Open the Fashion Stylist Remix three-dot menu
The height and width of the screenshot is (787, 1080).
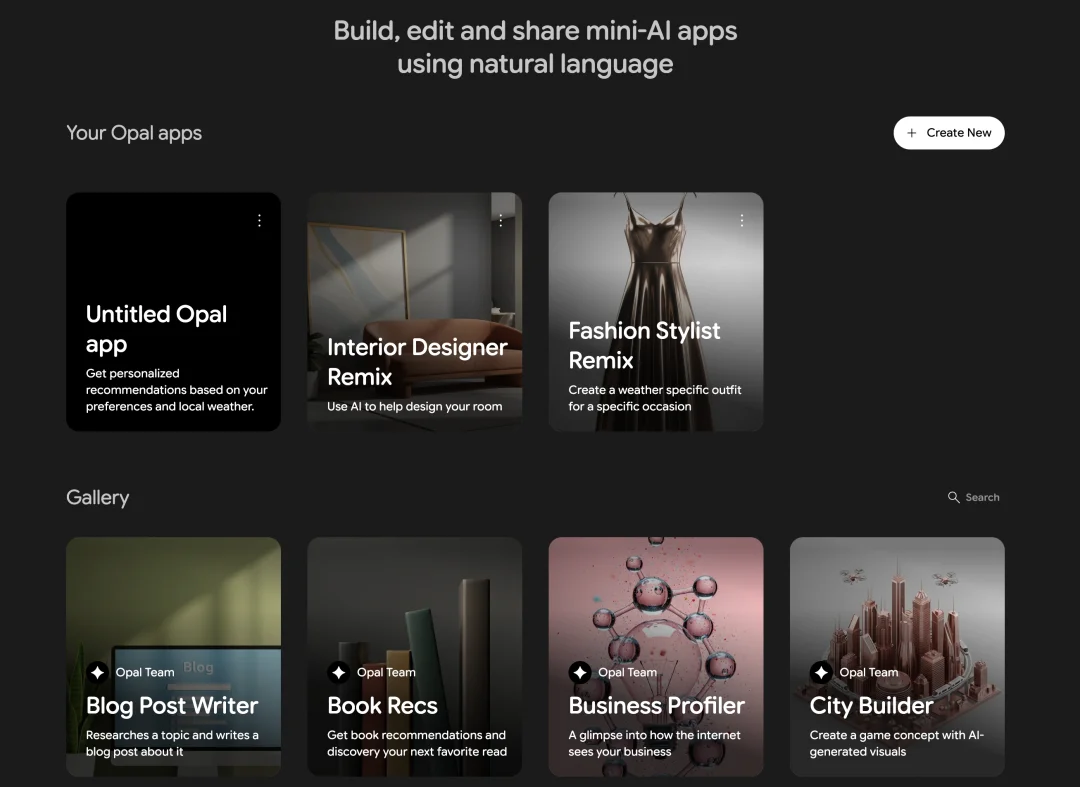click(x=742, y=221)
